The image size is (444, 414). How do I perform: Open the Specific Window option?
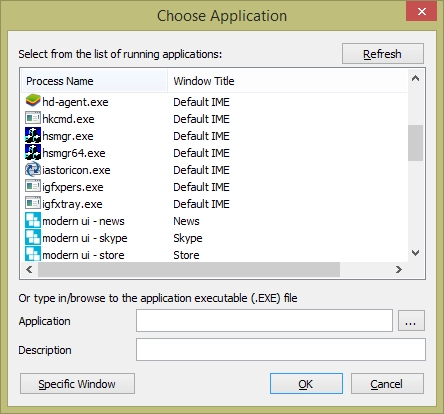pos(77,384)
